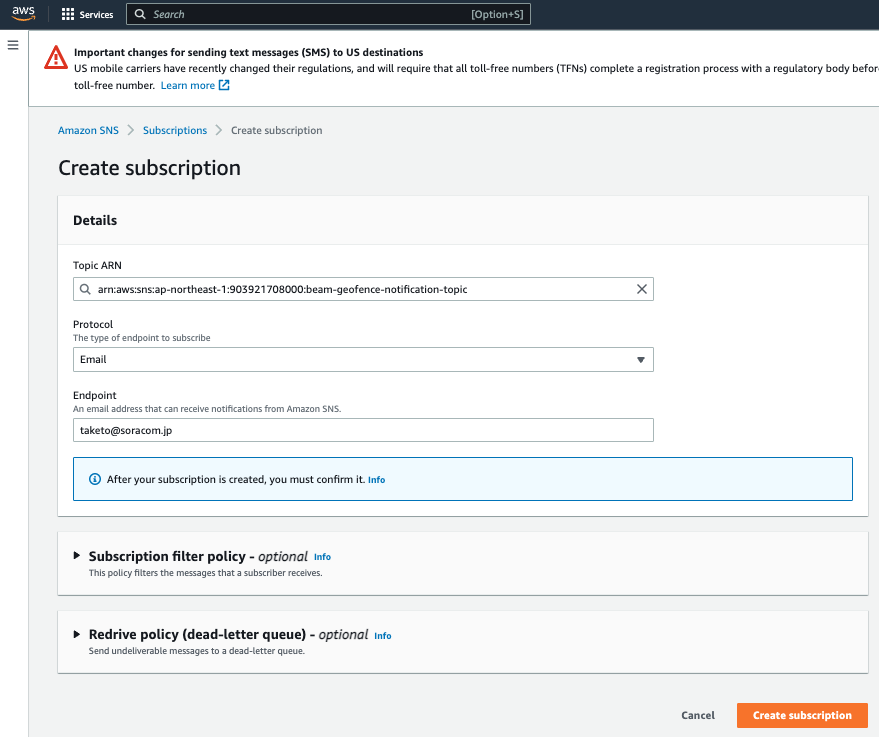The image size is (879, 737).
Task: Click the magnifier icon inside Topic ARN field
Action: click(87, 289)
